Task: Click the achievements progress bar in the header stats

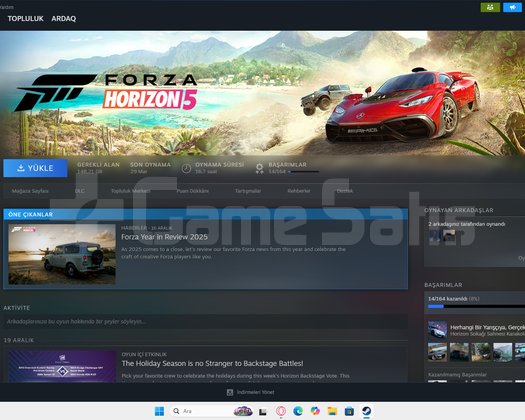Action: (304, 172)
